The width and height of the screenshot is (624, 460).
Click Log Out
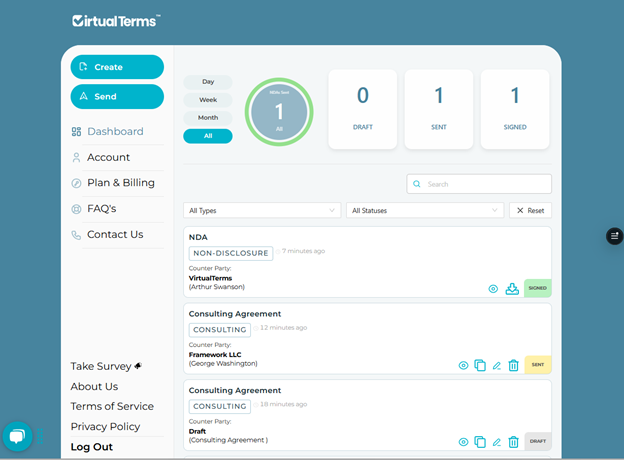(x=92, y=447)
